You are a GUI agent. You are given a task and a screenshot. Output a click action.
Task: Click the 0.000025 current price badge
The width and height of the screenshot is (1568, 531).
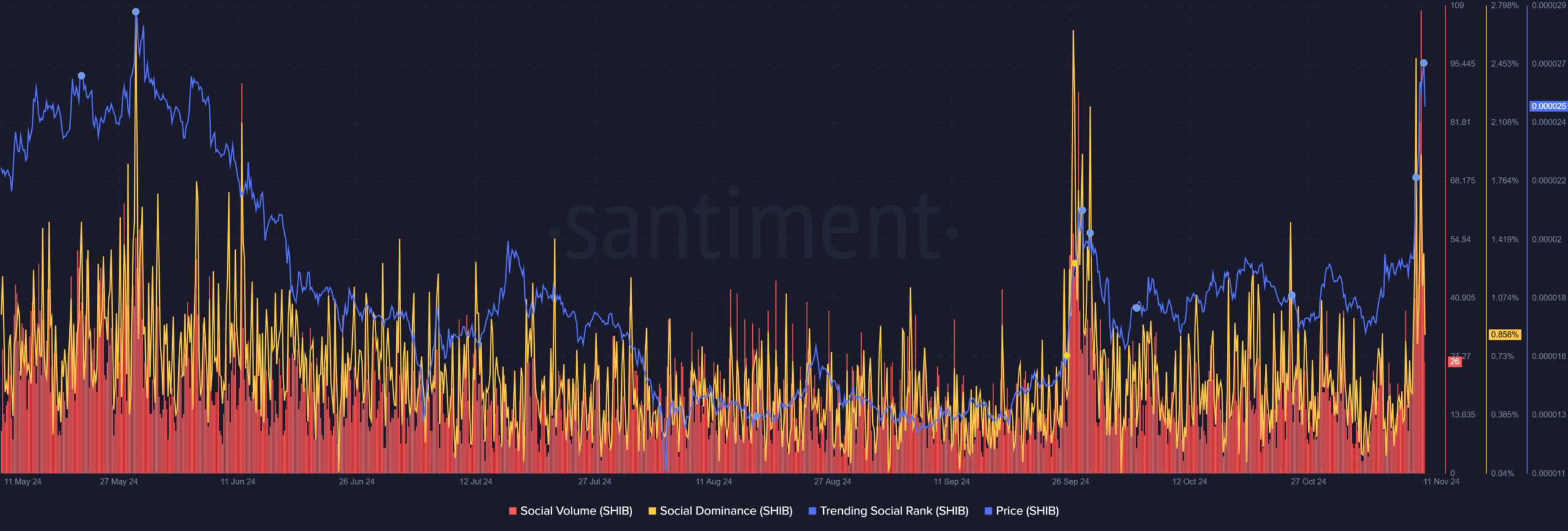click(1548, 106)
